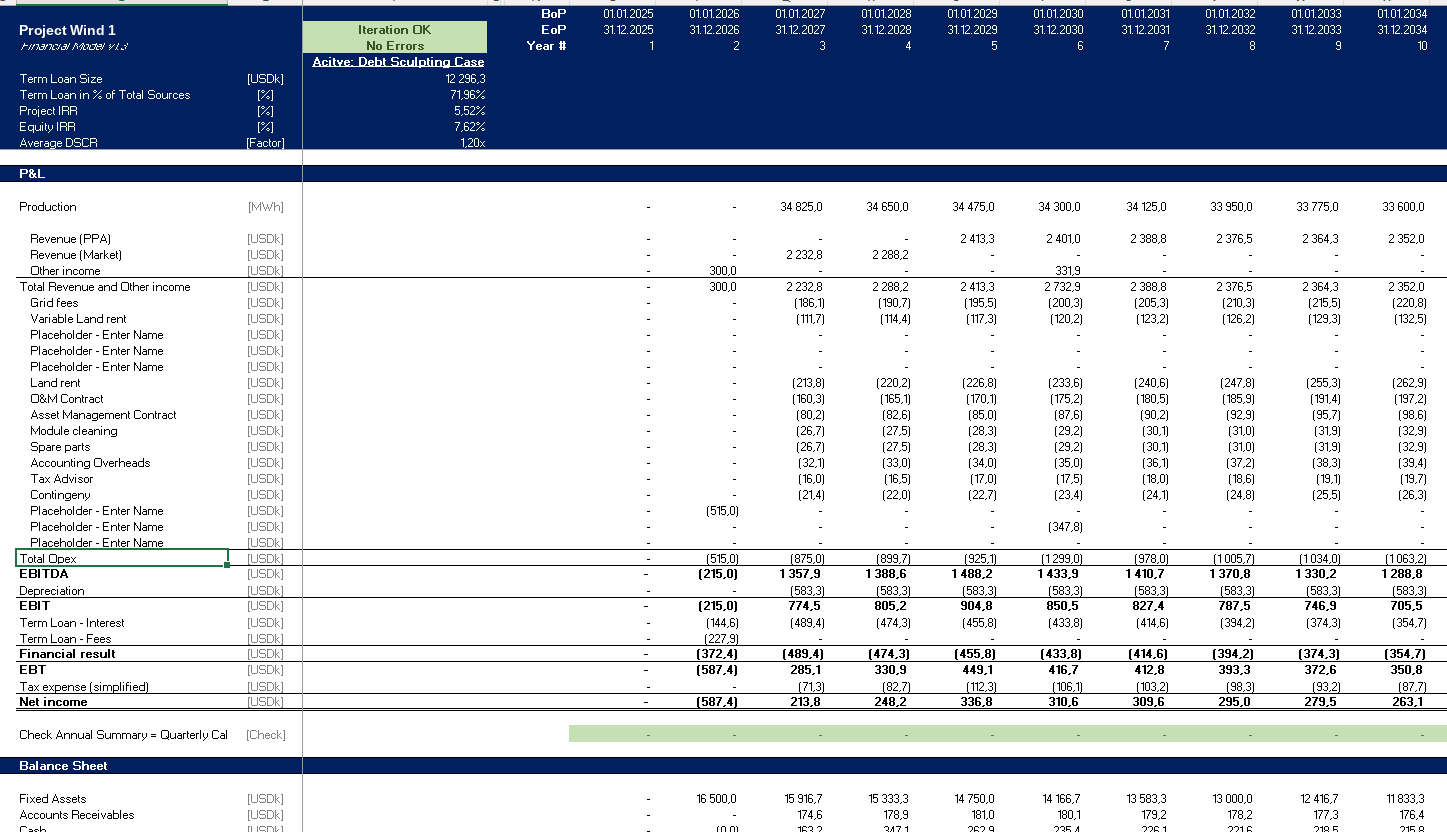1447x832 pixels.
Task: Select EBITDA value 1 488,2
Action: [x=977, y=574]
